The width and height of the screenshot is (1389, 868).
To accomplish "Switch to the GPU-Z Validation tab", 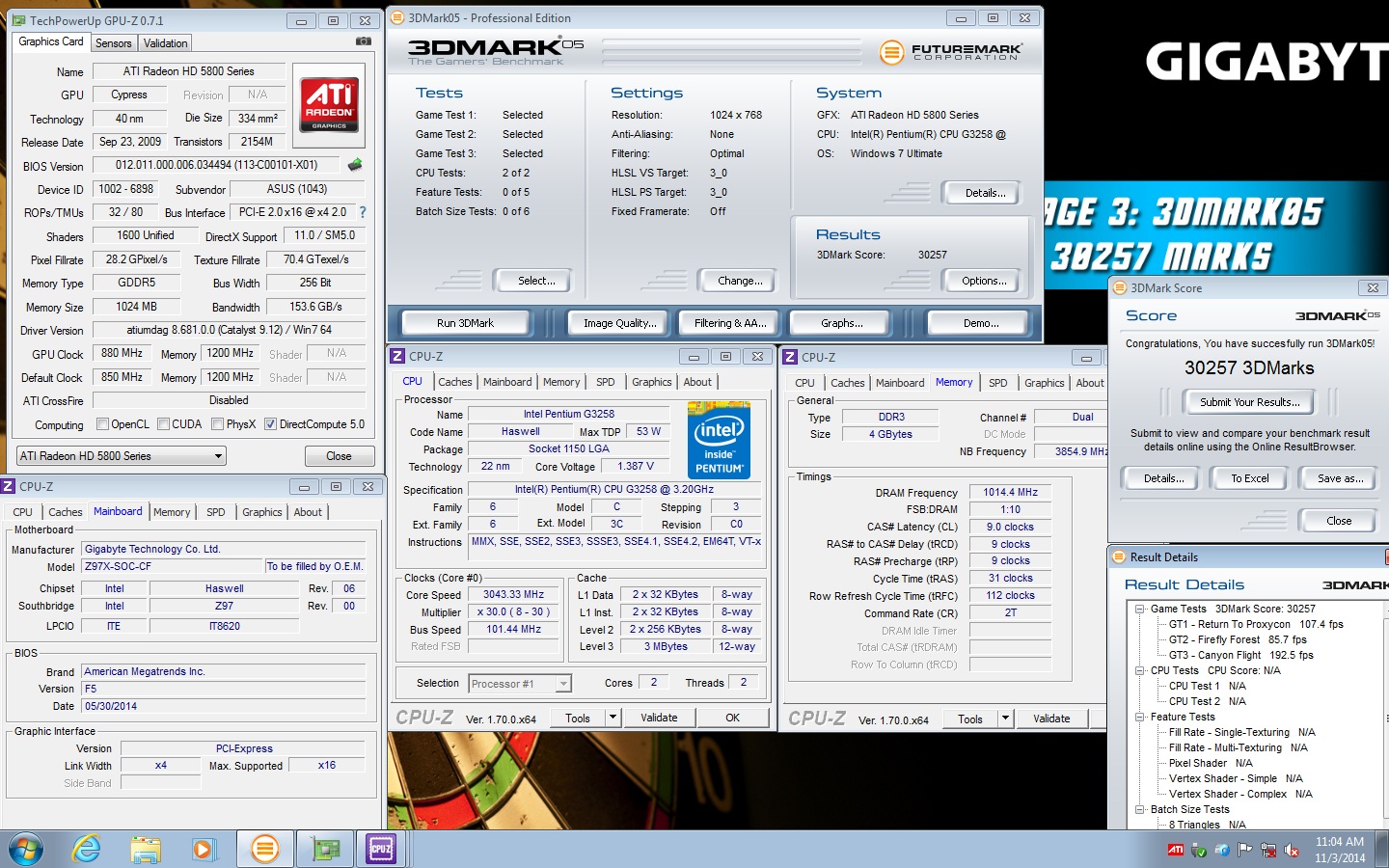I will [166, 43].
